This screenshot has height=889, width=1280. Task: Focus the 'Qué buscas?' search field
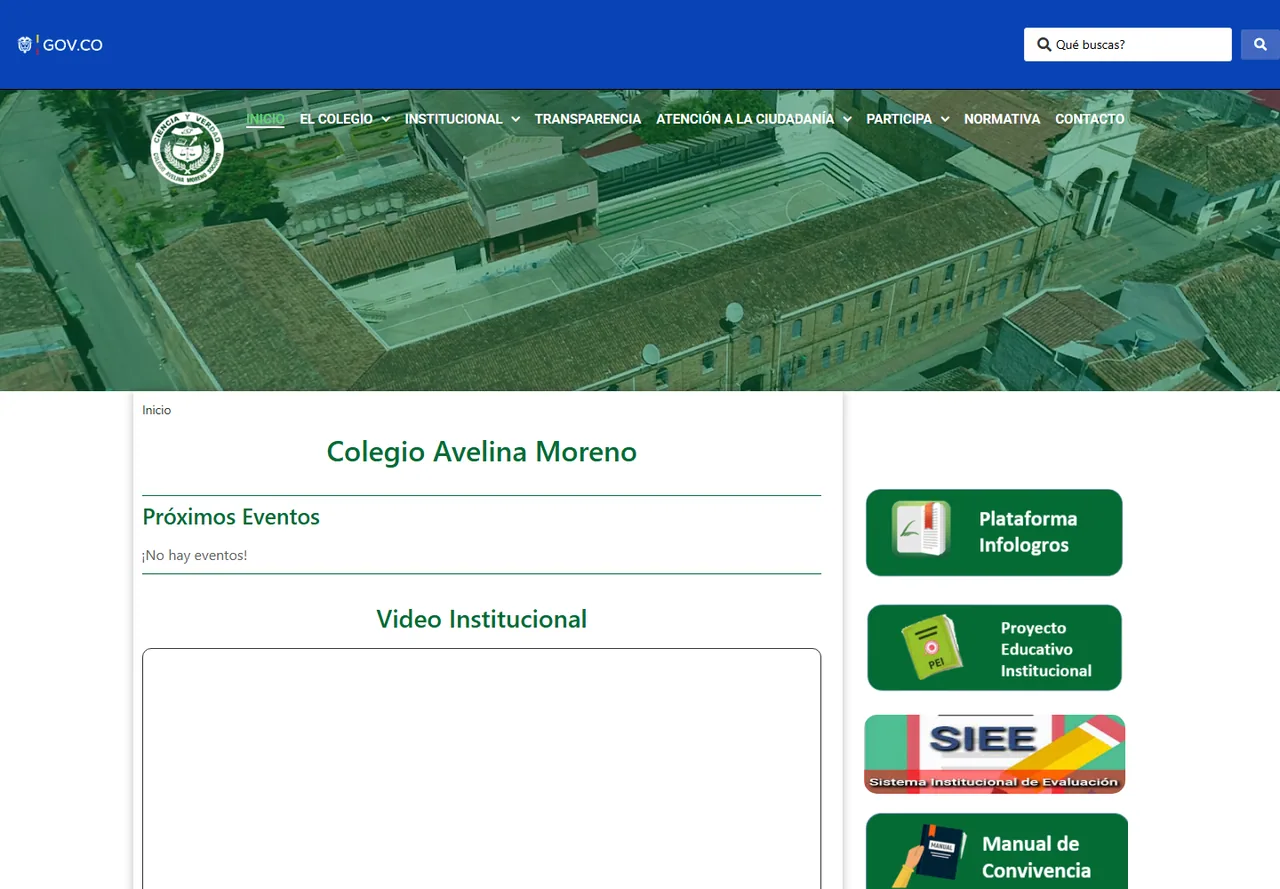[x=1128, y=45]
